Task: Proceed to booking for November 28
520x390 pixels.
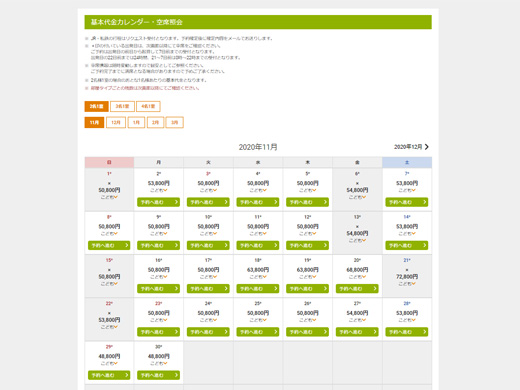Action: tap(407, 332)
